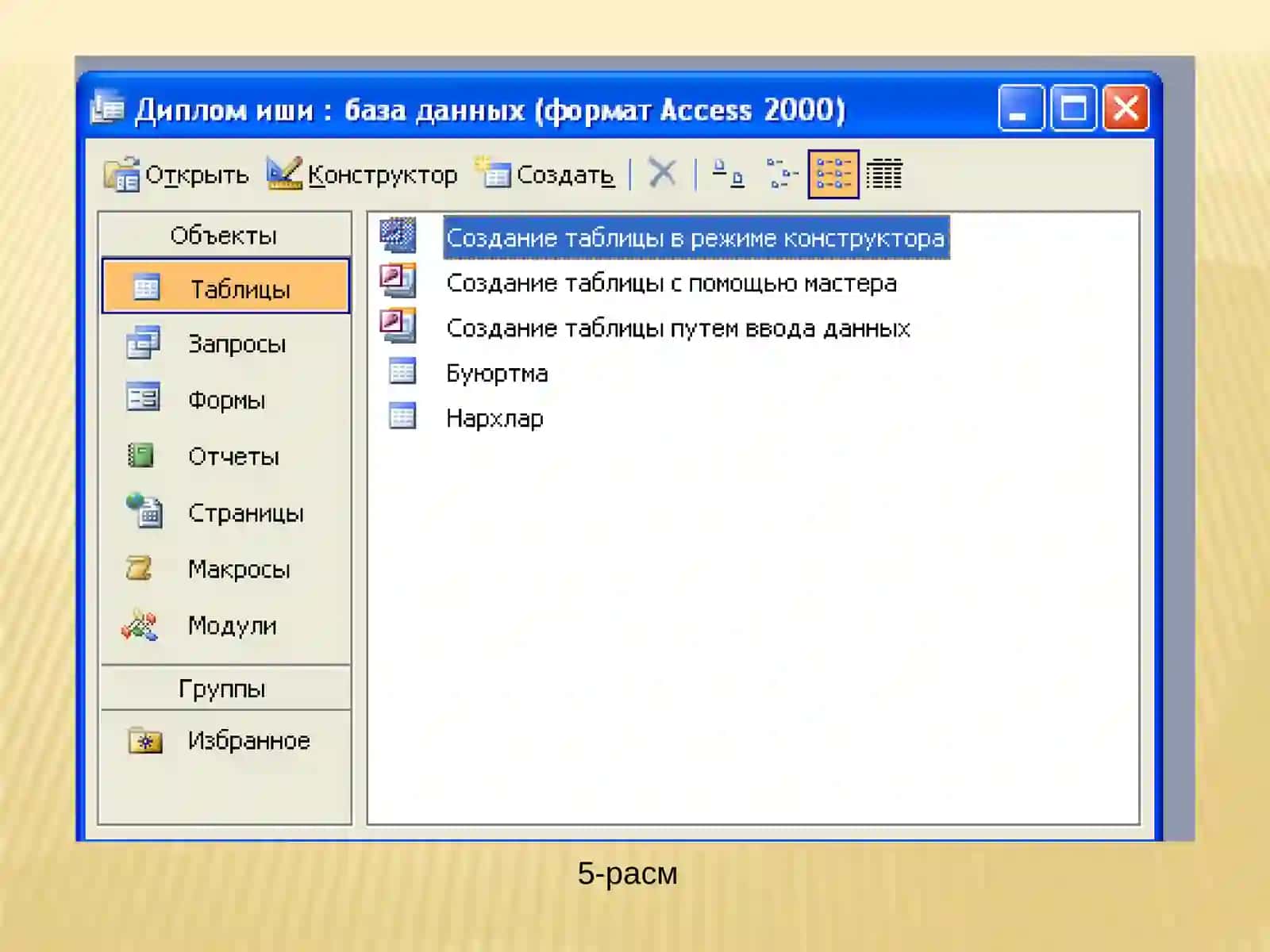Select Создание таблицы с помощью мастера

pyautogui.click(x=672, y=282)
